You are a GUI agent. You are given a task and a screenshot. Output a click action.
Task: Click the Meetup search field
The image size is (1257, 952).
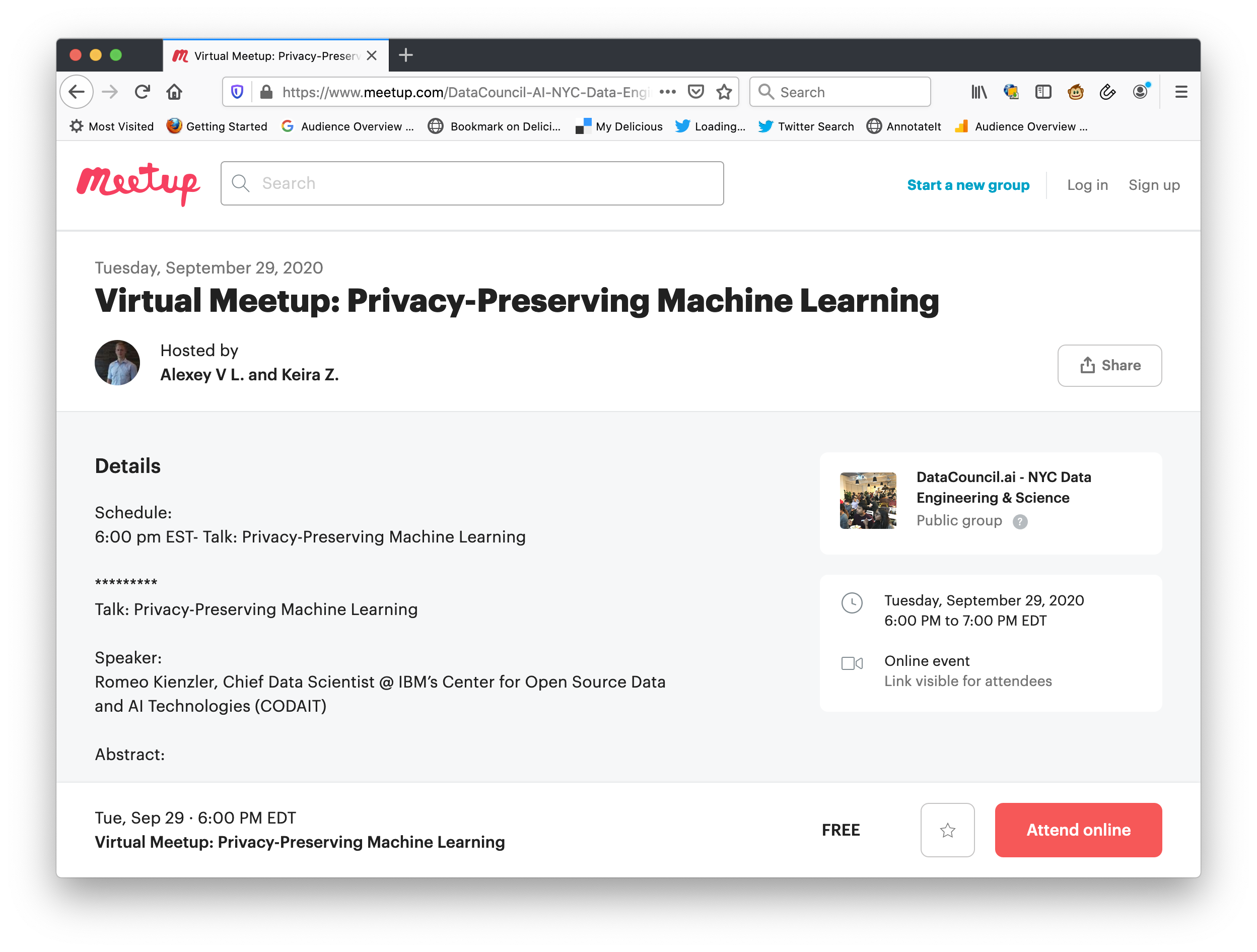tap(472, 183)
